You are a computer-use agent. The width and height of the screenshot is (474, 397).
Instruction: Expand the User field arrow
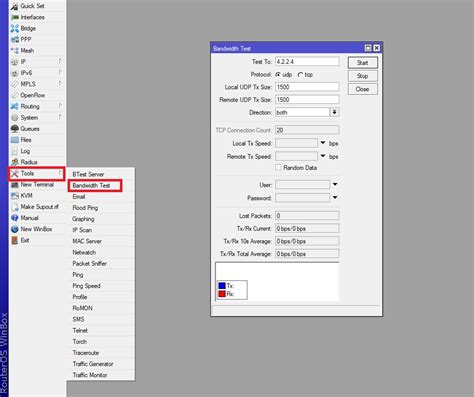coord(335,184)
